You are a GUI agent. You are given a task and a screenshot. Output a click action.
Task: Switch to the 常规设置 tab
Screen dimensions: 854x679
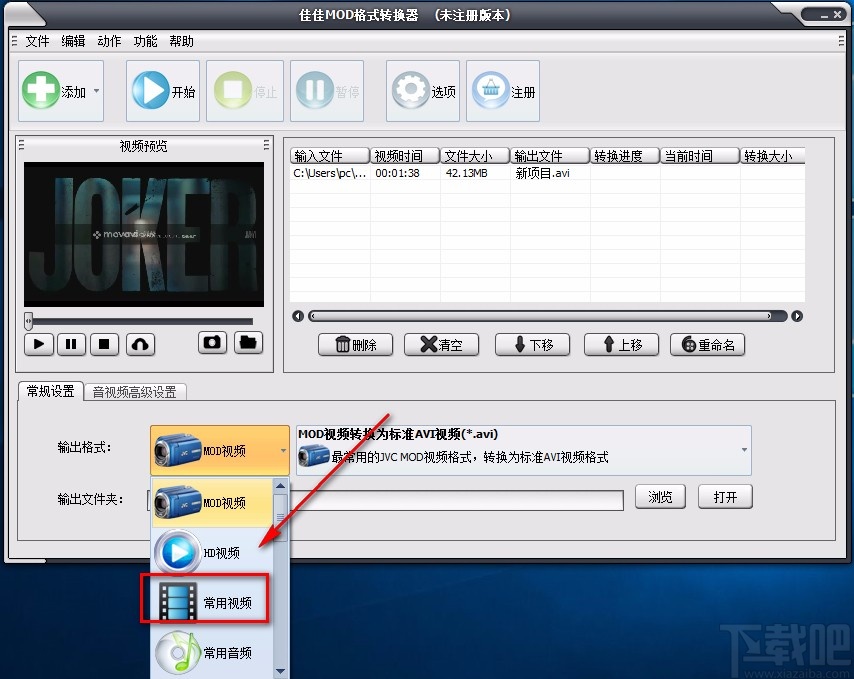[51, 391]
